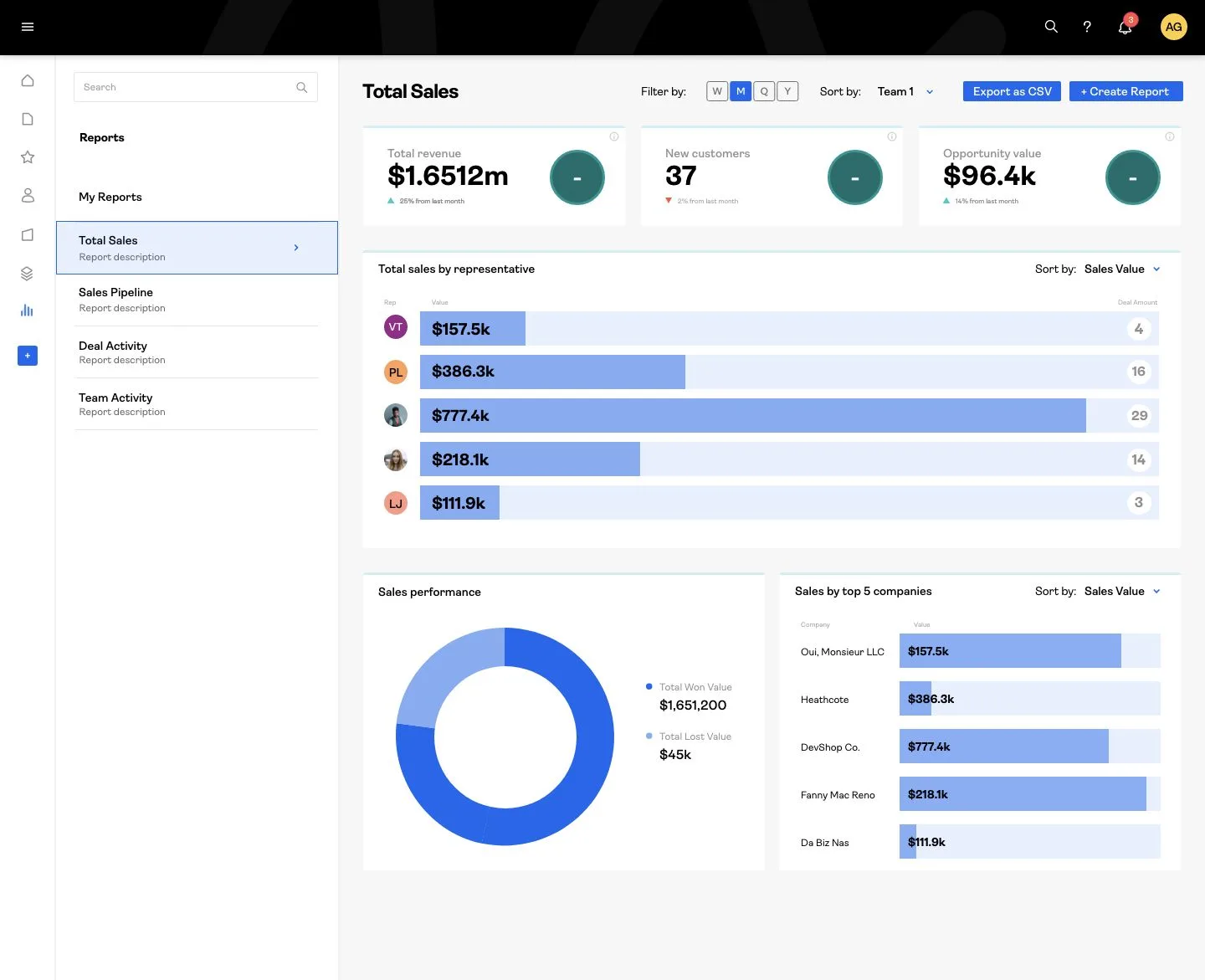This screenshot has width=1205, height=980.
Task: Expand the Total Sales report chevron
Action: point(295,248)
